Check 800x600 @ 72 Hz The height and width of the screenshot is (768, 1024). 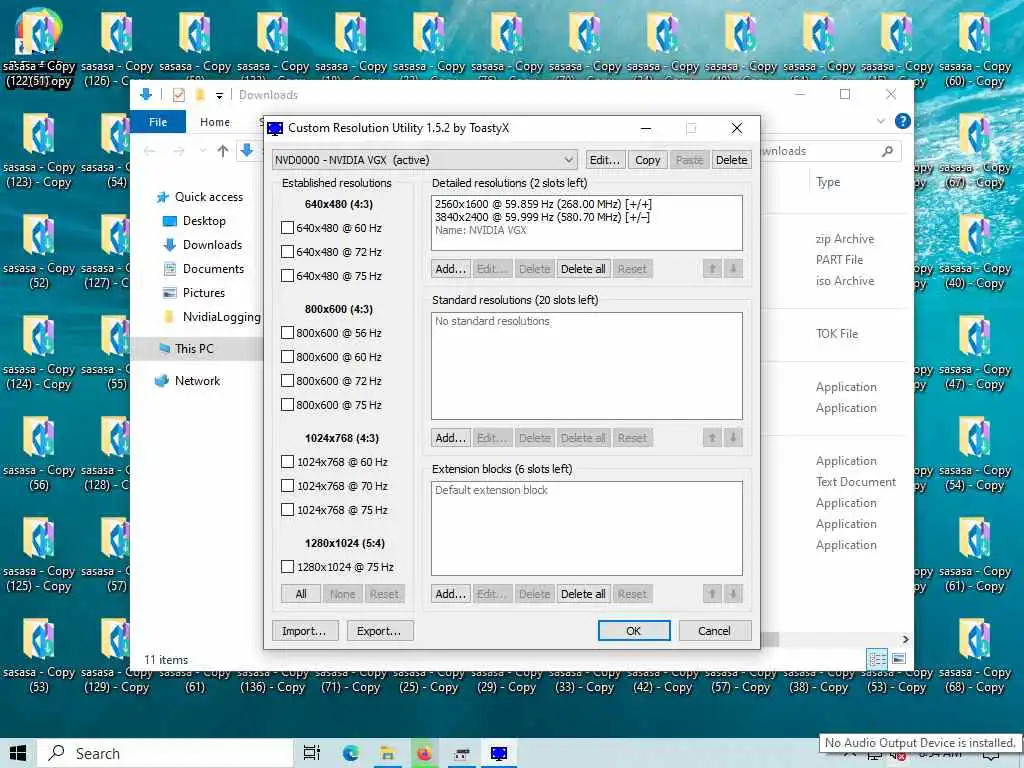tap(287, 381)
